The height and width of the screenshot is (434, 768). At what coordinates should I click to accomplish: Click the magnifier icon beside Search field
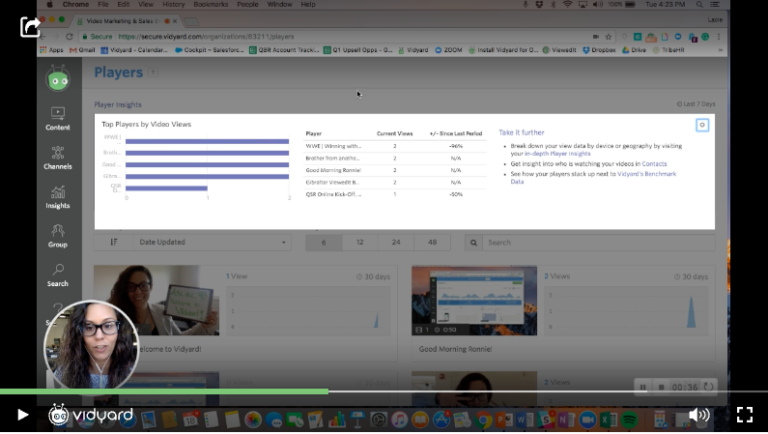474,242
